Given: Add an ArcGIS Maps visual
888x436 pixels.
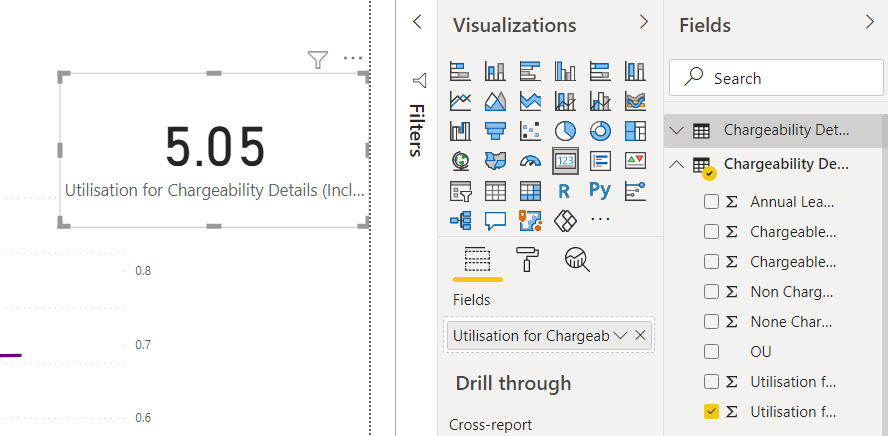Looking at the screenshot, I should 530,220.
